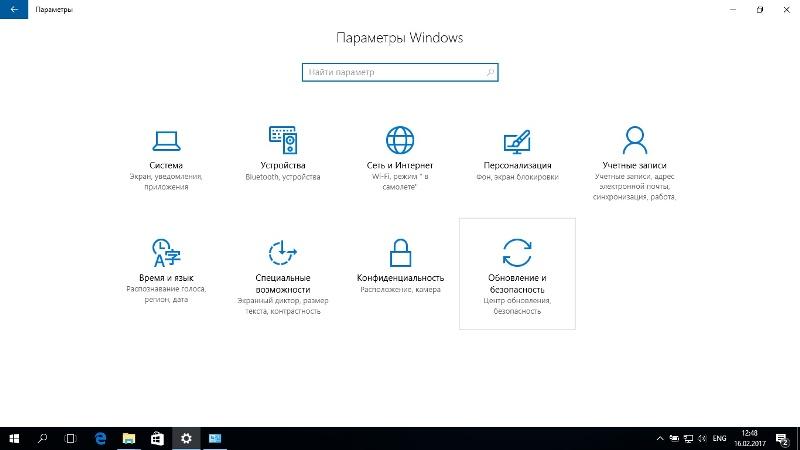800x450 pixels.
Task: Open Персонализация brush and monitor icon
Action: [517, 142]
